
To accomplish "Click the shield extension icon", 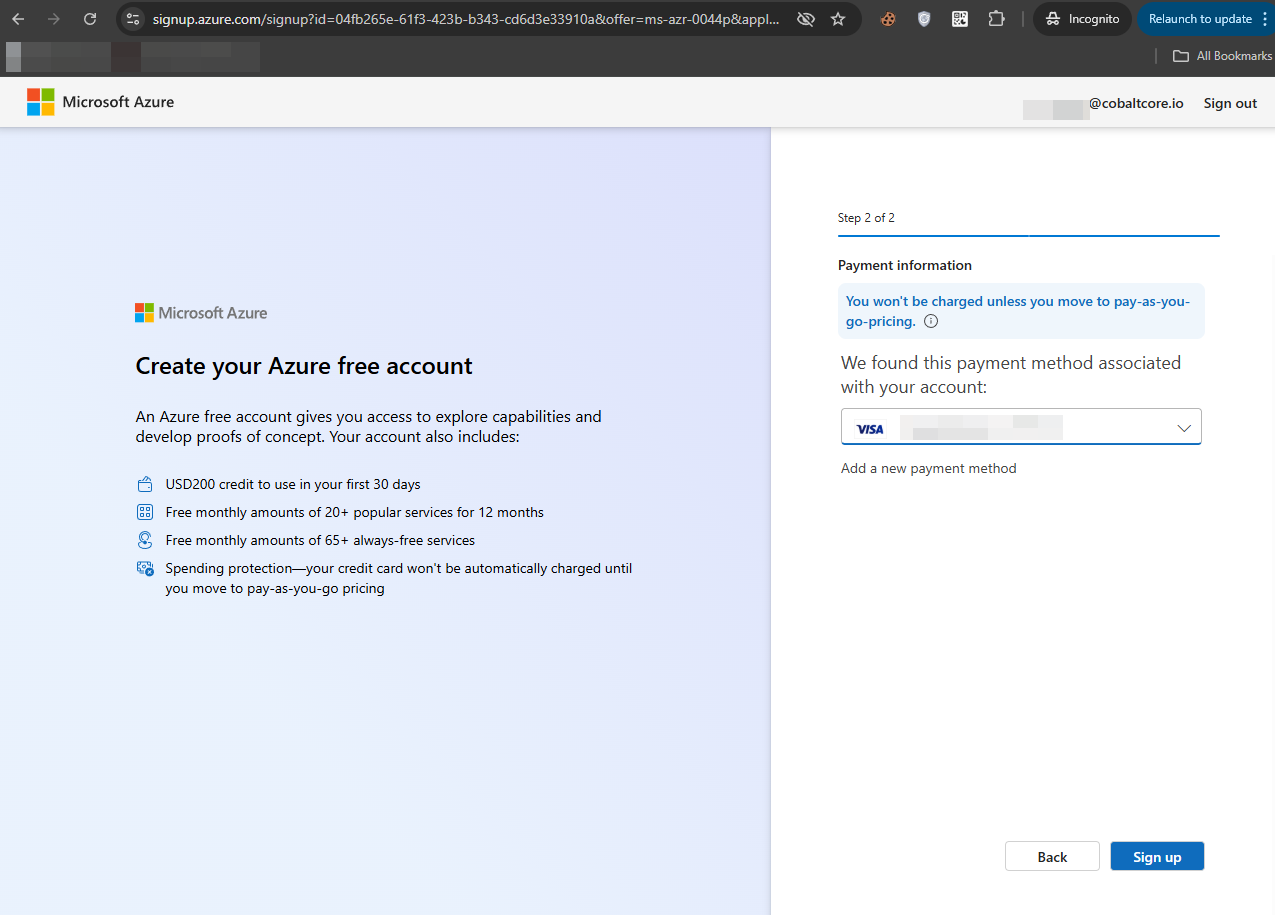I will (924, 19).
